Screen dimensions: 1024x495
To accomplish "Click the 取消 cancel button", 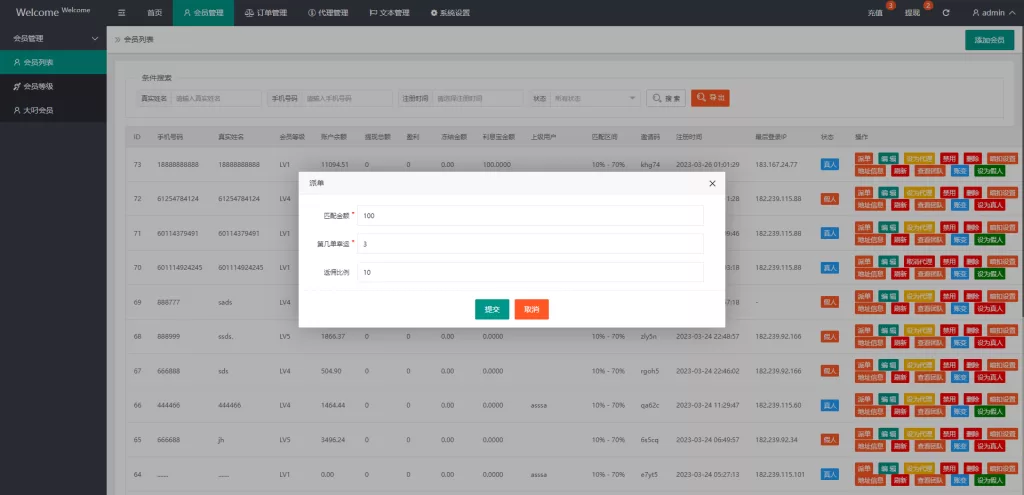I will coord(531,310).
